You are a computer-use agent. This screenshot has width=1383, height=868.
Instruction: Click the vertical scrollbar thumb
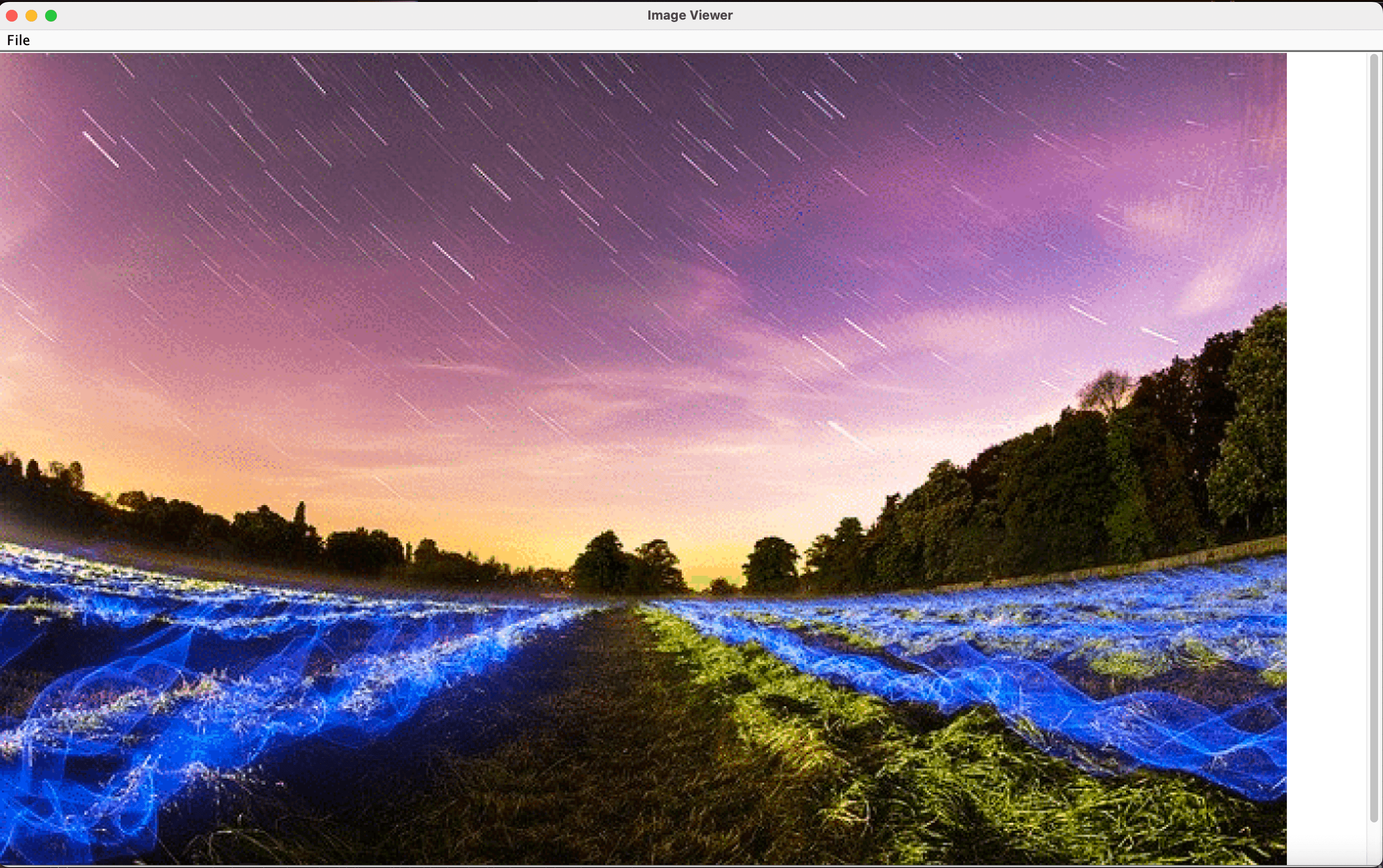(x=1374, y=436)
